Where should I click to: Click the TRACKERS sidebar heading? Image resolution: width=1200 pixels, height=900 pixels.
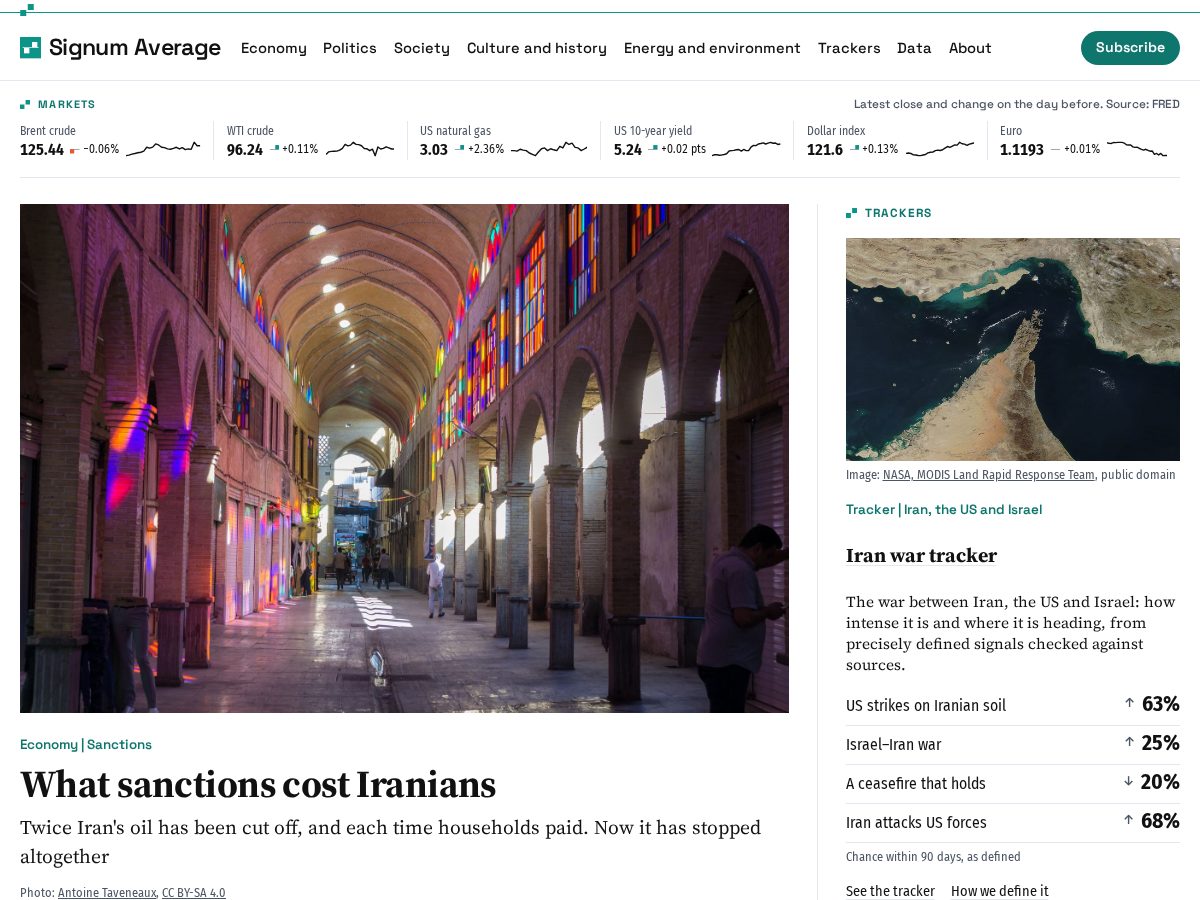tap(898, 213)
